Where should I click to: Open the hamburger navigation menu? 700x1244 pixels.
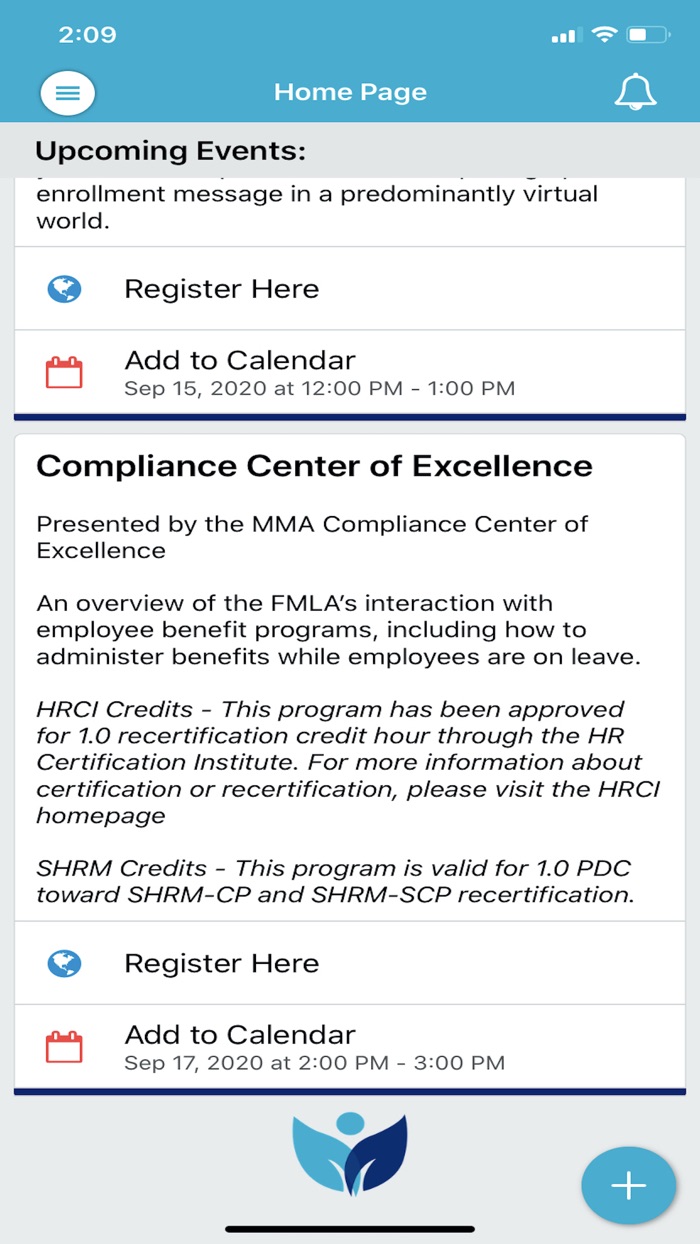tap(67, 92)
